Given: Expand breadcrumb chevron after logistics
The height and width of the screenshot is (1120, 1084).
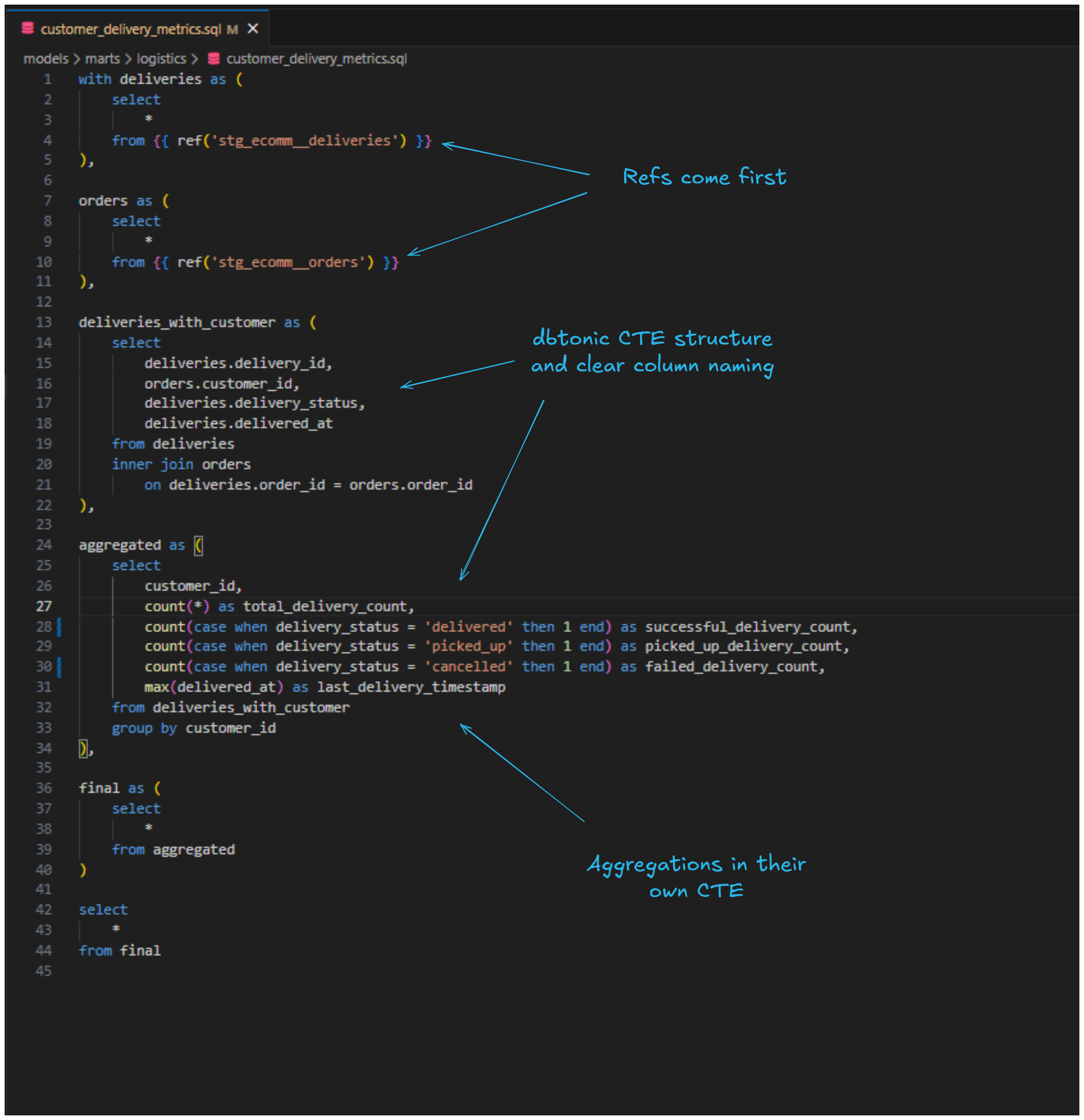Looking at the screenshot, I should 194,59.
